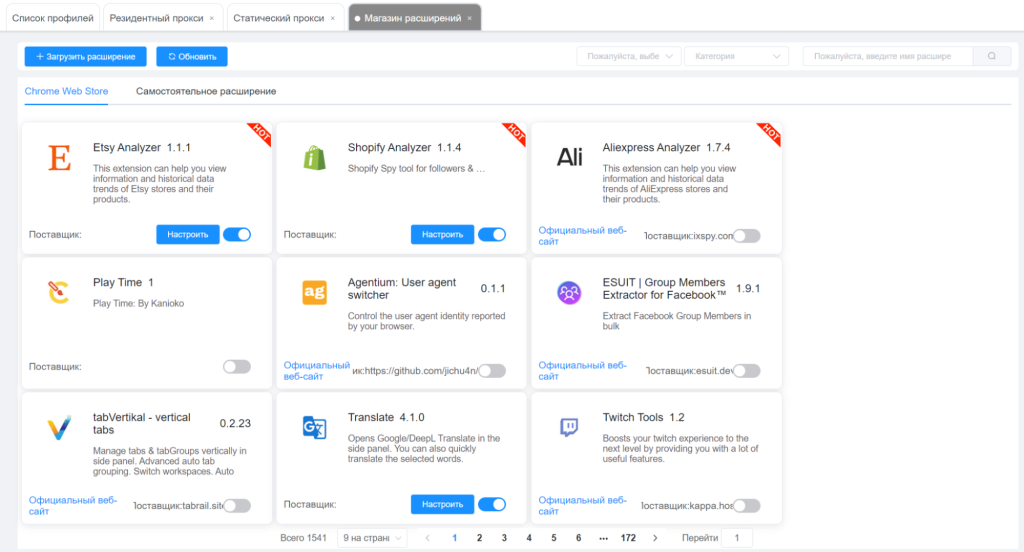This screenshot has height=552, width=1024.
Task: Open Официальный веб-сайт link for Twitch Tools
Action: pyautogui.click(x=582, y=506)
